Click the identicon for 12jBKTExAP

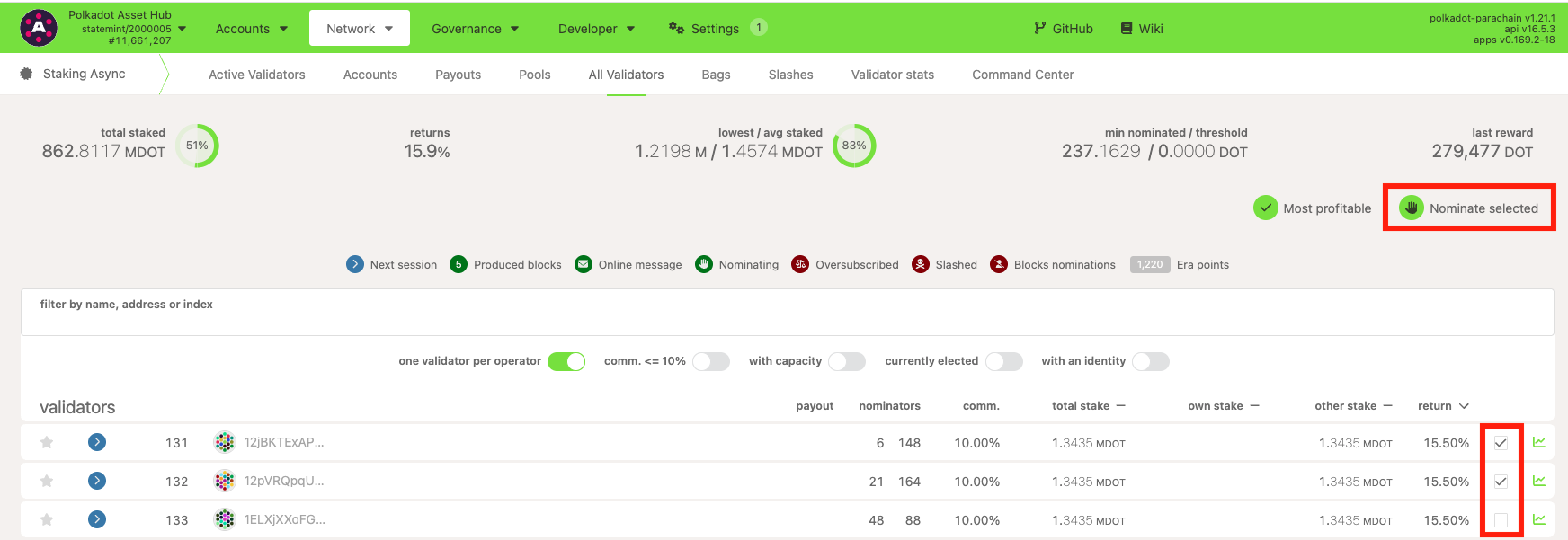(225, 442)
